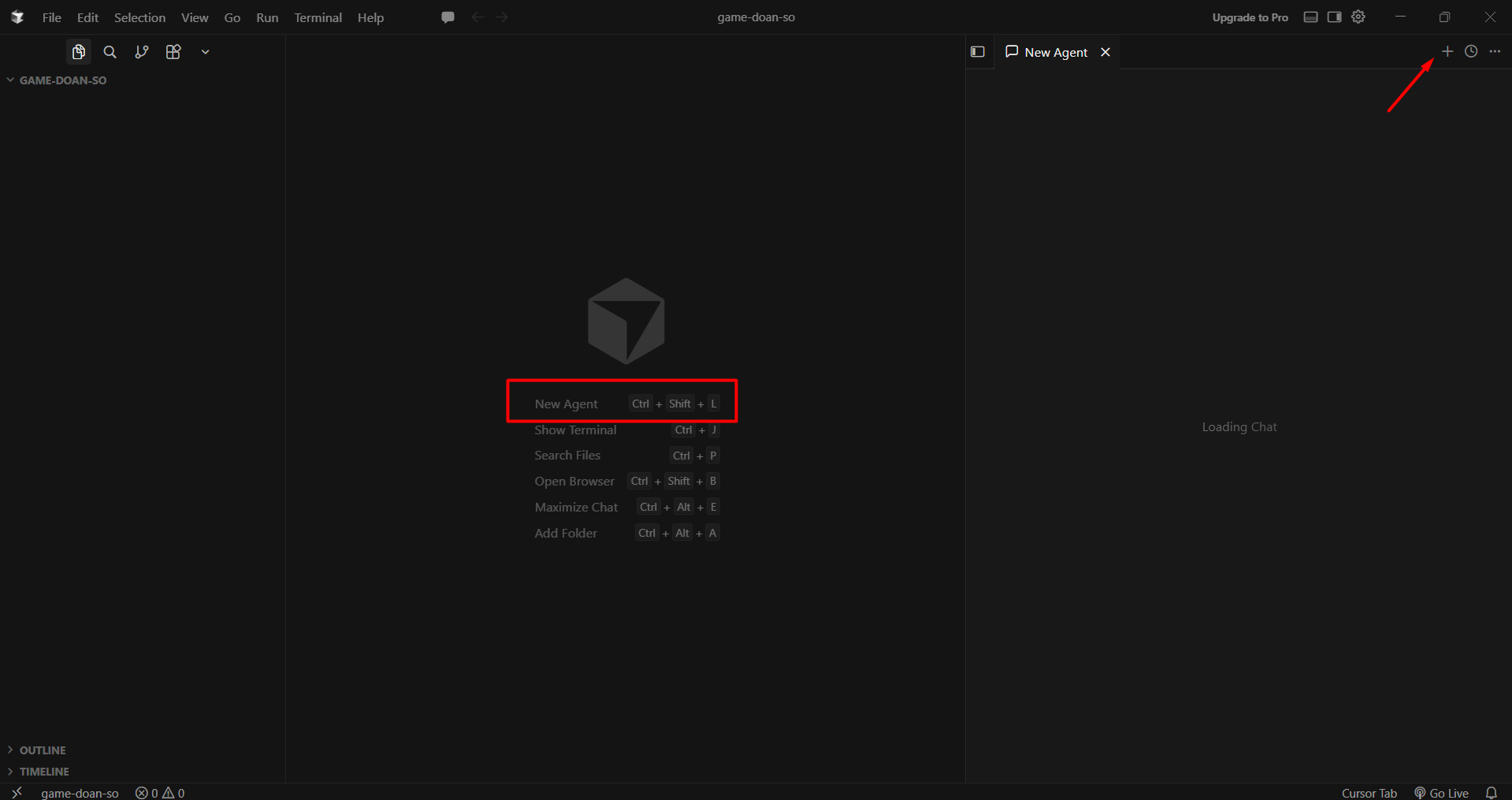This screenshot has height=800, width=1512.
Task: Open the Explorer view icon
Action: coord(79,52)
